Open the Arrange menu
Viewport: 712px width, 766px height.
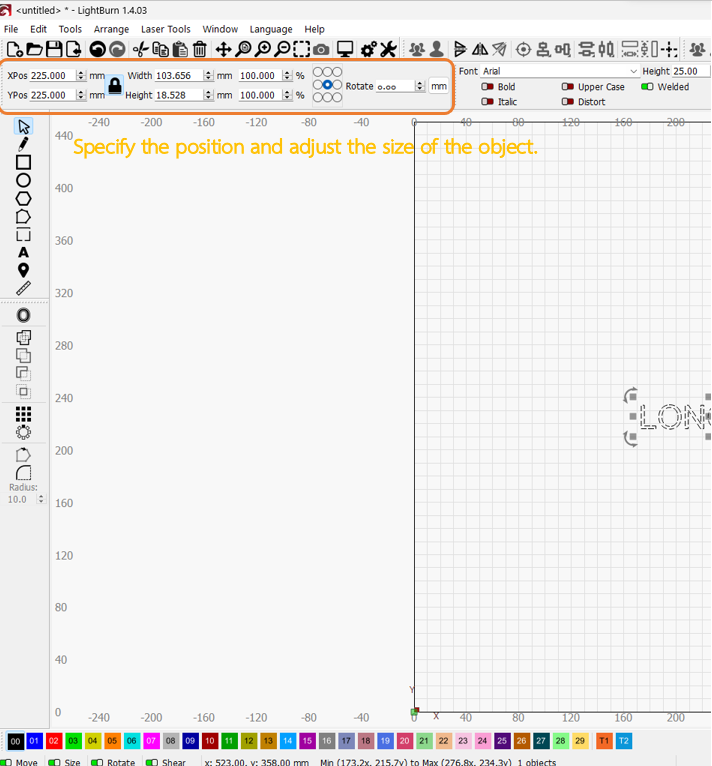tap(111, 29)
